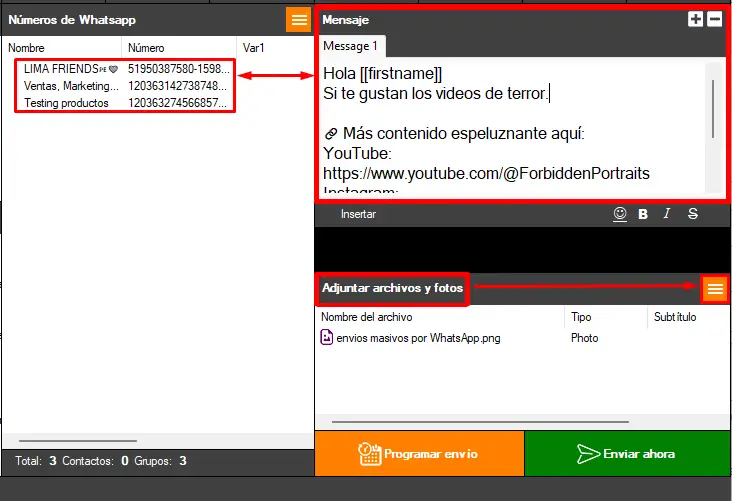Select the Message 1 tab

(x=349, y=46)
